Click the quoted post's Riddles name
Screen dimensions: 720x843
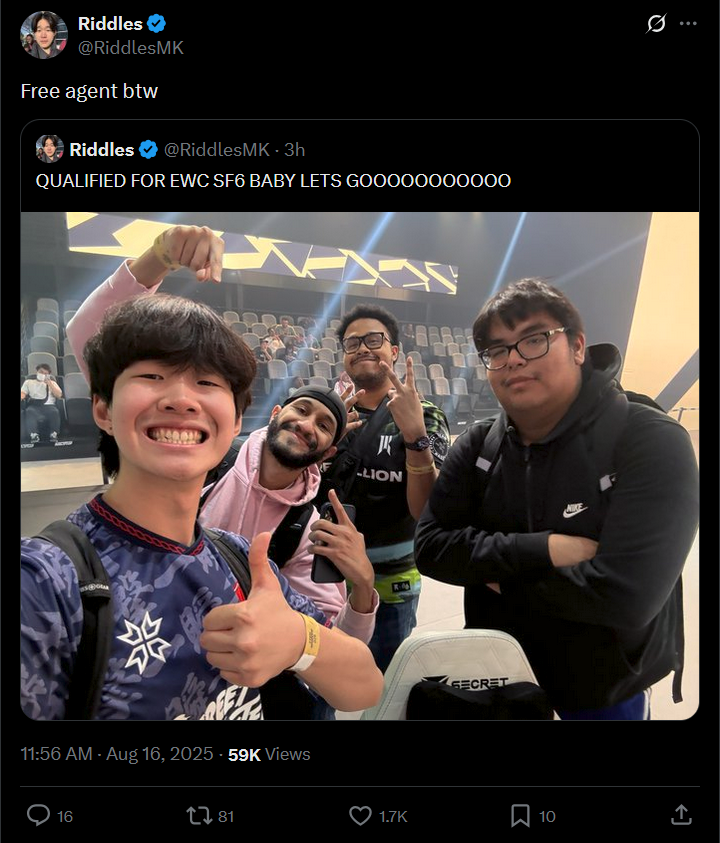[102, 149]
